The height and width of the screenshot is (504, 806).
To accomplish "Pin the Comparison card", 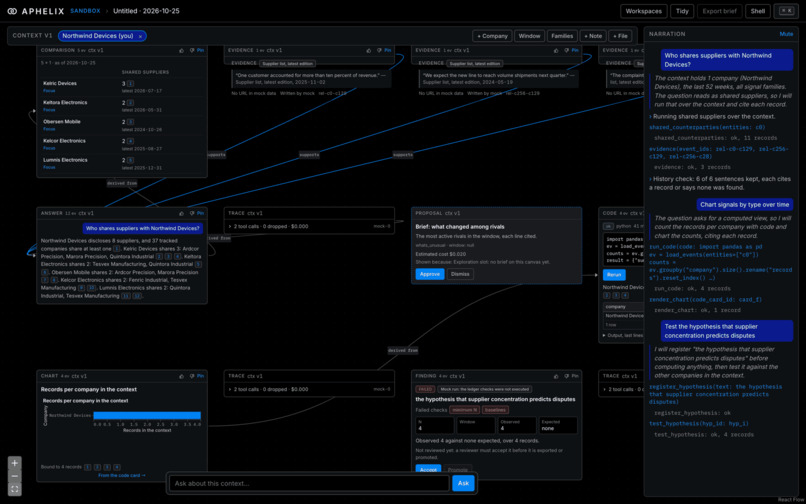I will [200, 50].
